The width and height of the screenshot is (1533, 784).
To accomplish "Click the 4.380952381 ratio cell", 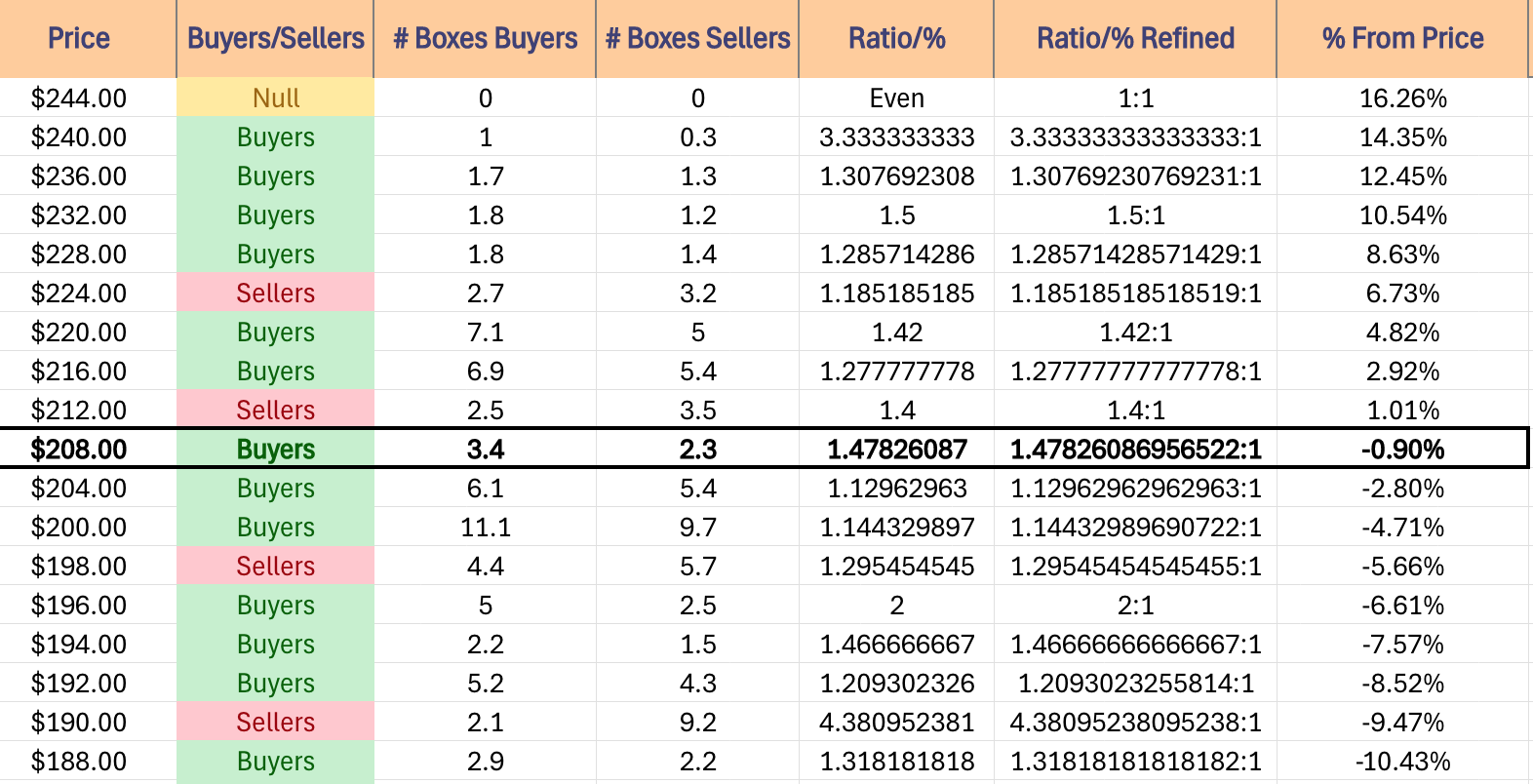I will [x=896, y=722].
